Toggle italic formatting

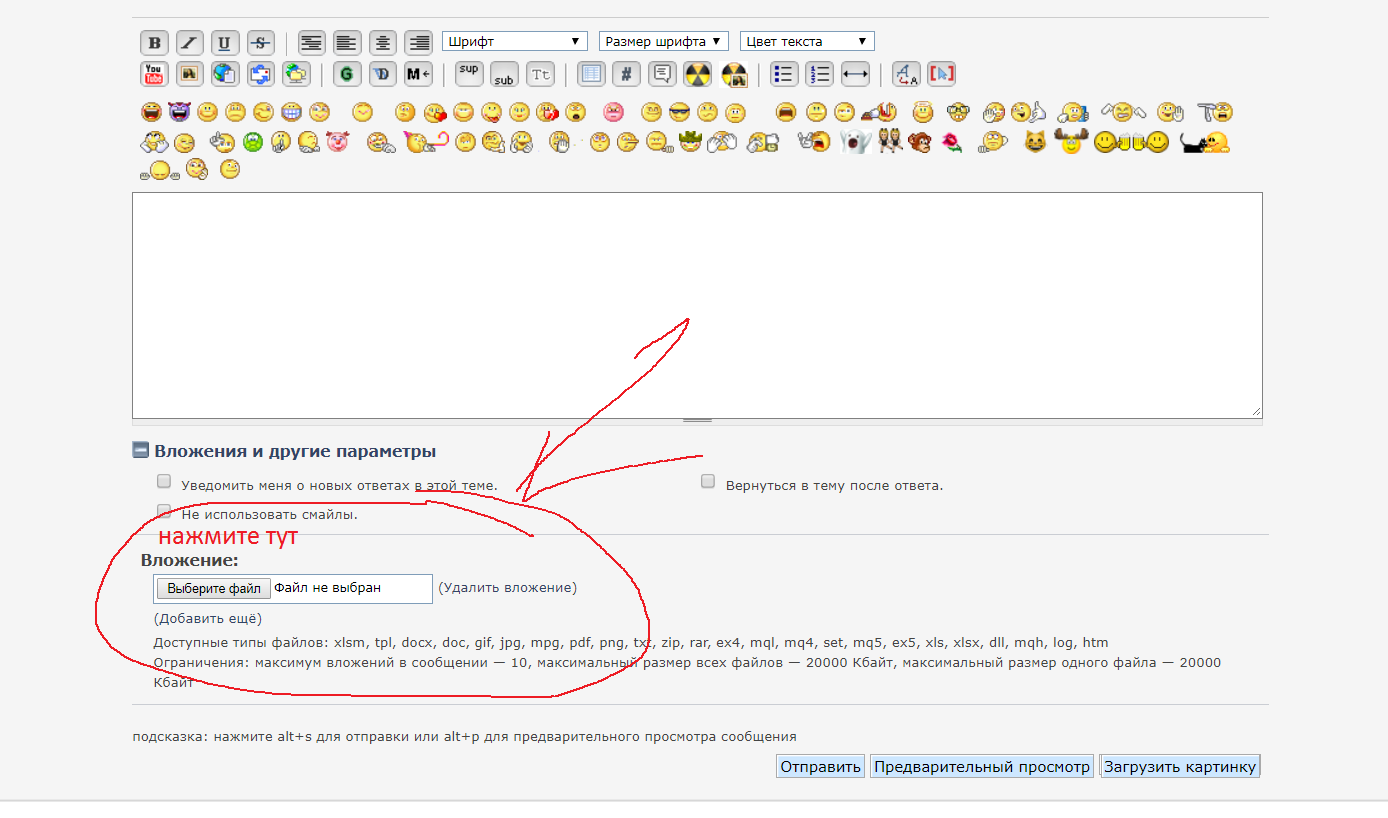pyautogui.click(x=190, y=43)
